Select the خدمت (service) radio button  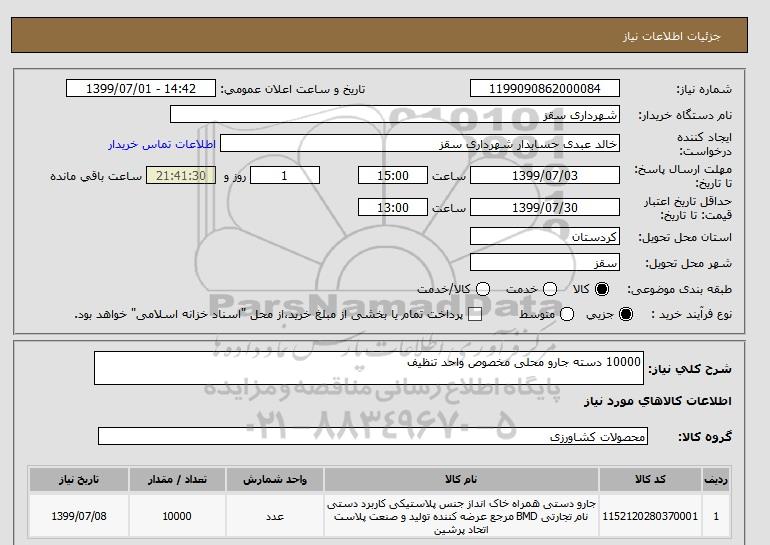coord(550,289)
